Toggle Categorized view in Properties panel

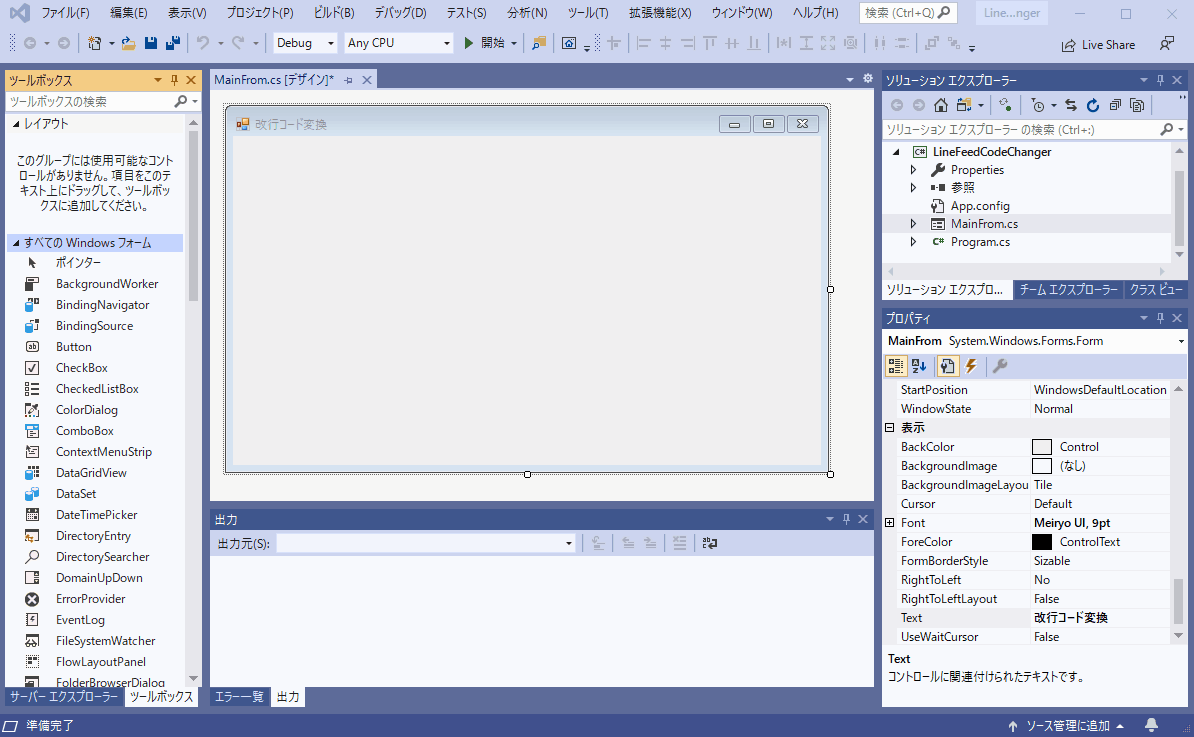pyautogui.click(x=896, y=366)
